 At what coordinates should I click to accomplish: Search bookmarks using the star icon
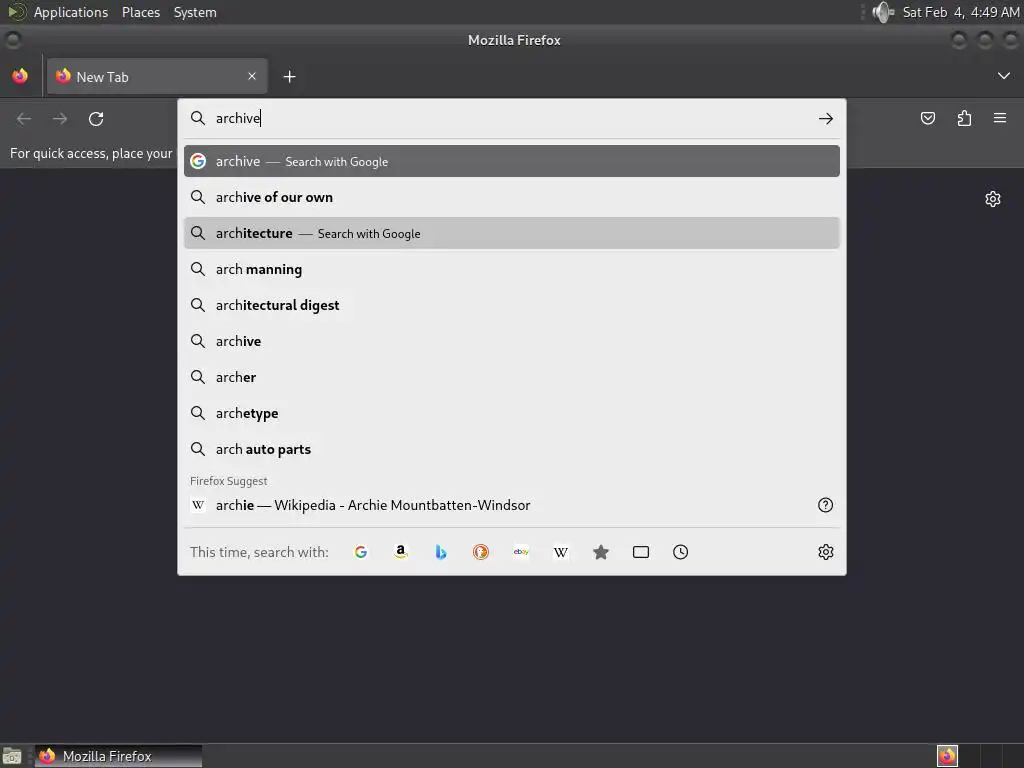click(601, 552)
